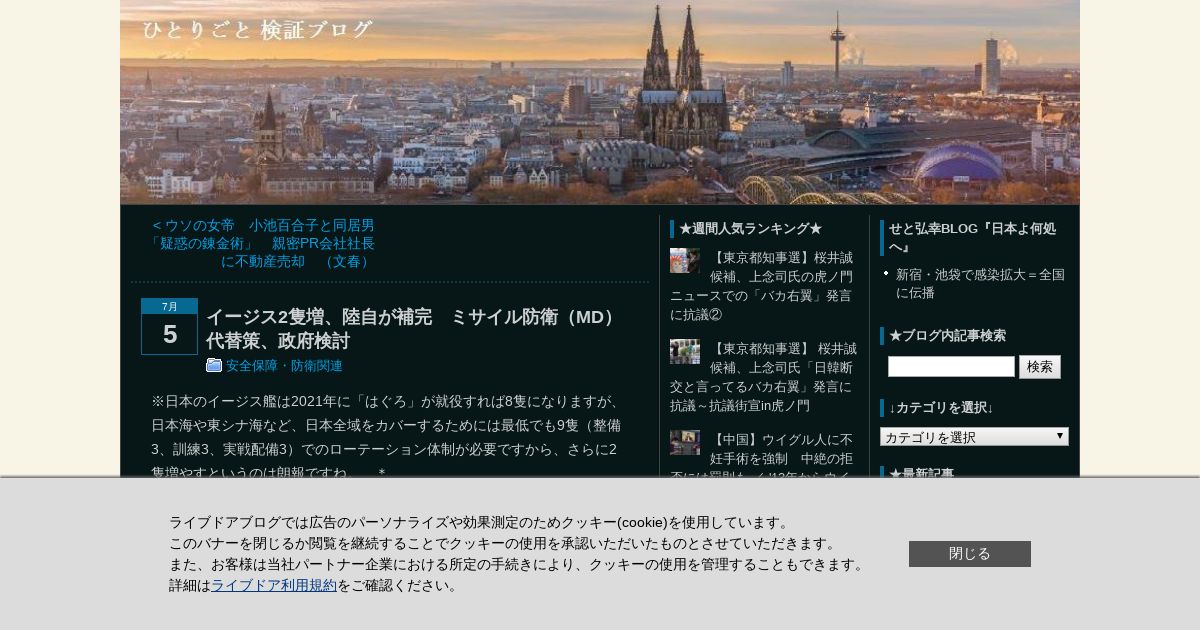1200x630 pixels.
Task: Open article イージス2隻増、陸自が補完
Action: pyautogui.click(x=412, y=329)
